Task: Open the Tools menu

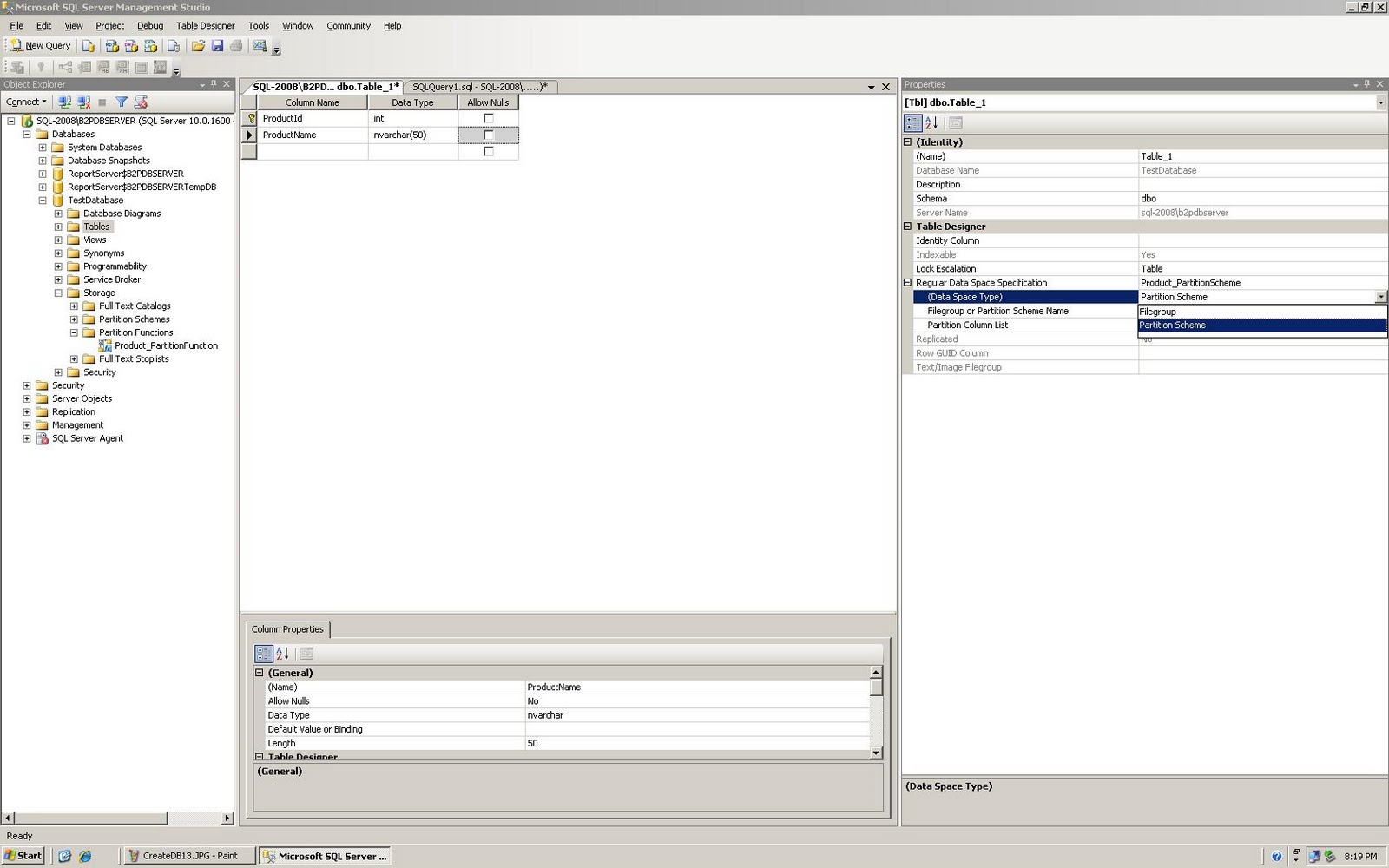Action: 259,26
